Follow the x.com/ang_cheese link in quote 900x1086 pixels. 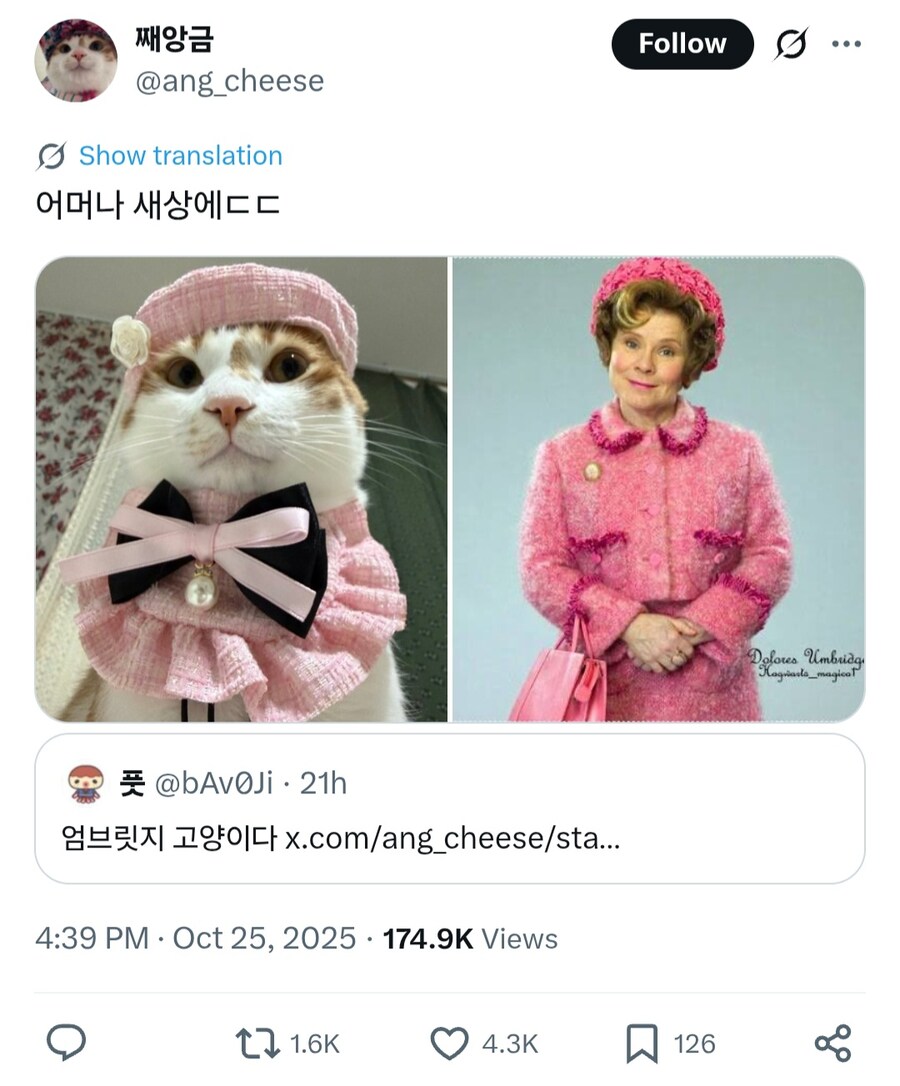[x=452, y=837]
